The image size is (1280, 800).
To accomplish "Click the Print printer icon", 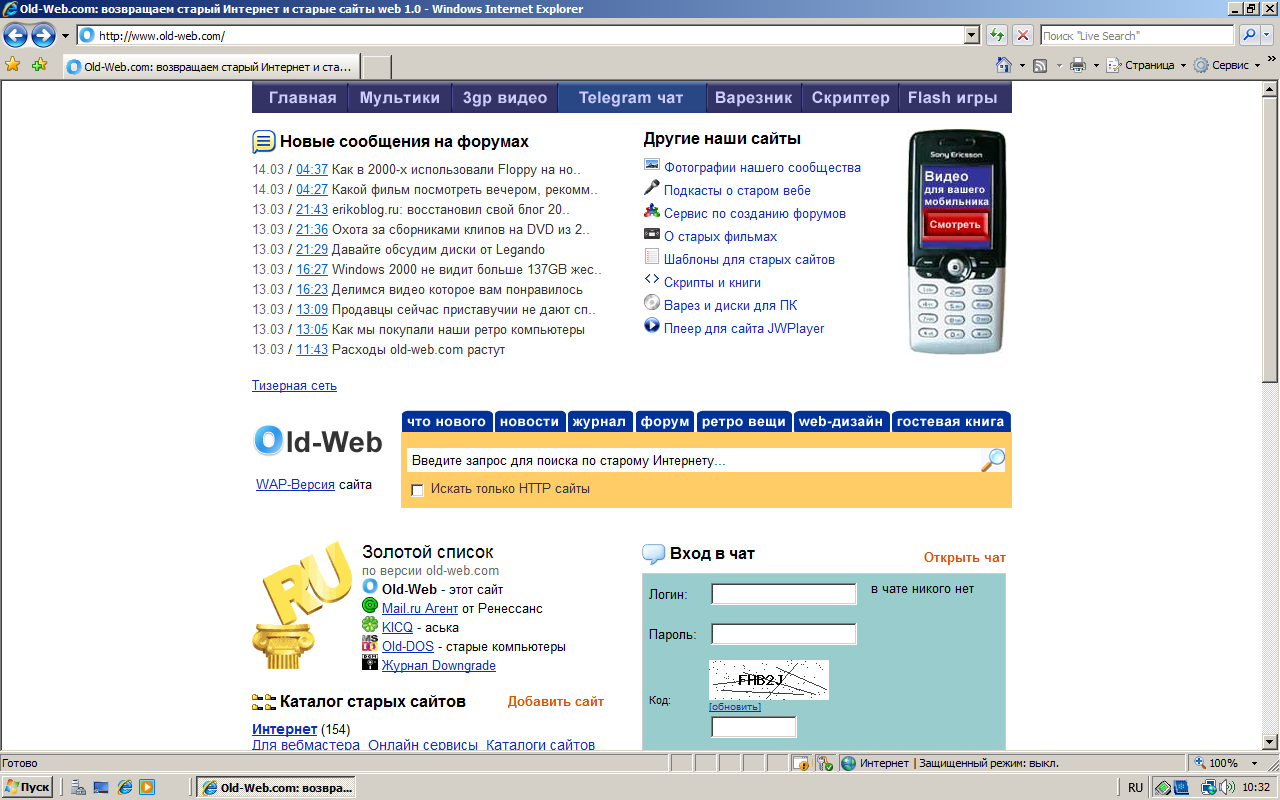I will tap(1078, 65).
